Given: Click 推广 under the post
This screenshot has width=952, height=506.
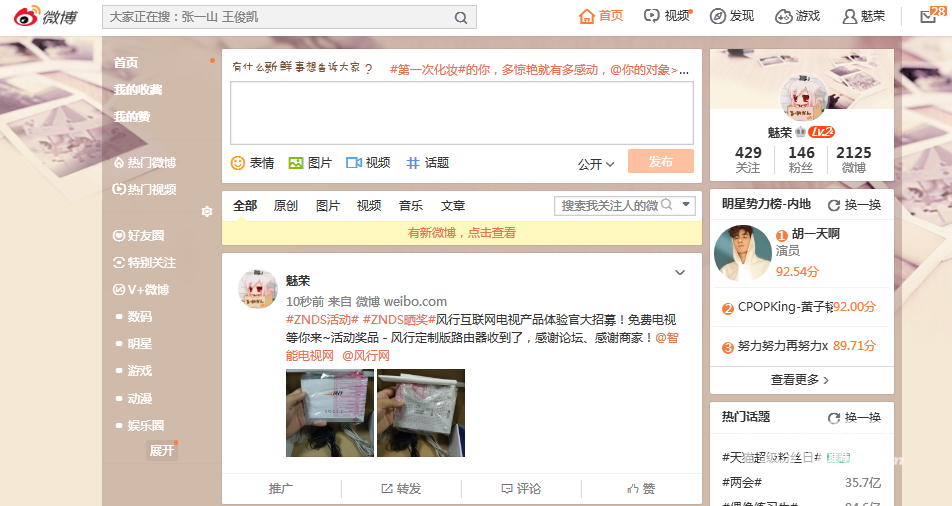Looking at the screenshot, I should click(x=281, y=488).
